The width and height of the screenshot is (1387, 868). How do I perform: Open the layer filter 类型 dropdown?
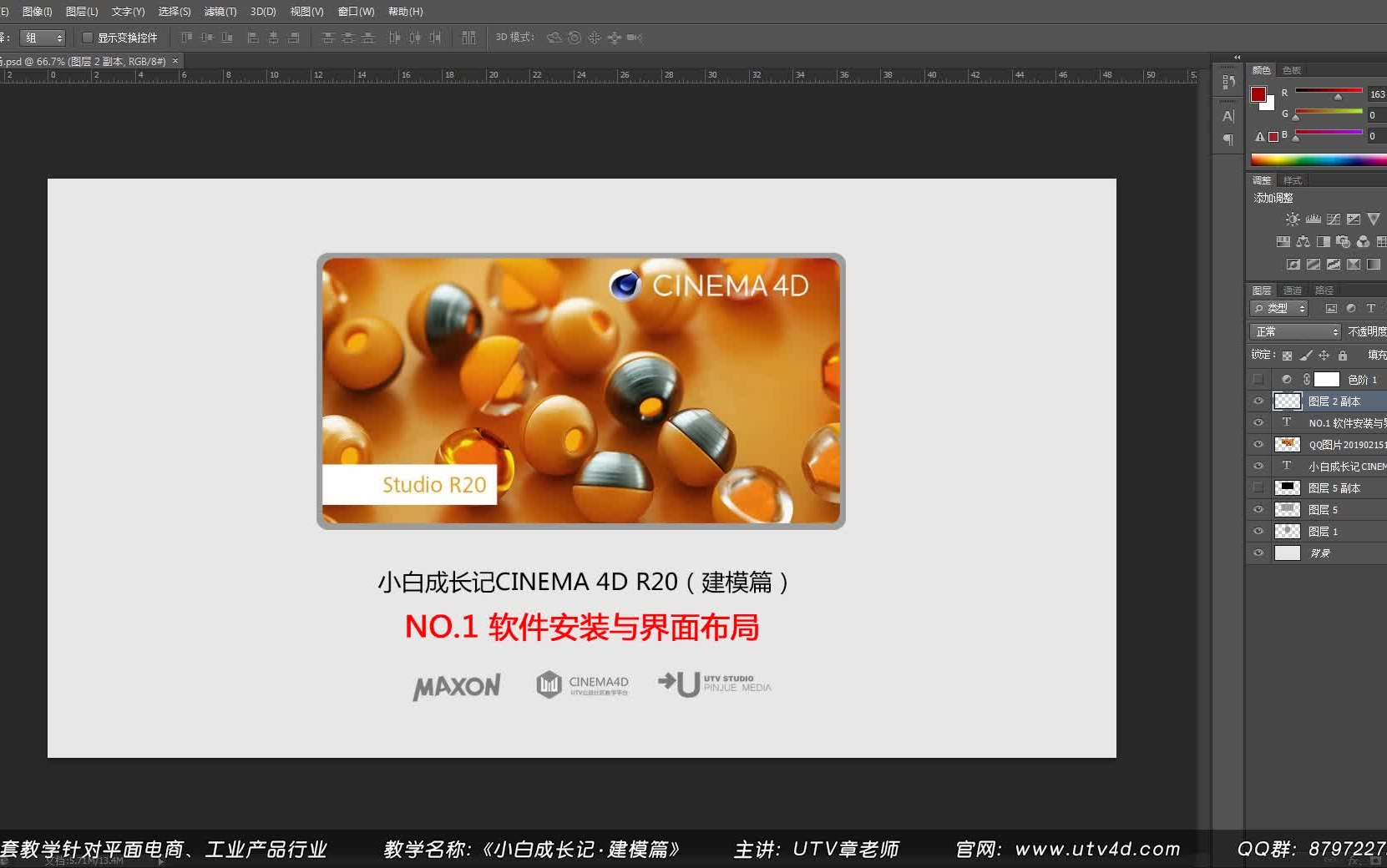click(x=1278, y=309)
